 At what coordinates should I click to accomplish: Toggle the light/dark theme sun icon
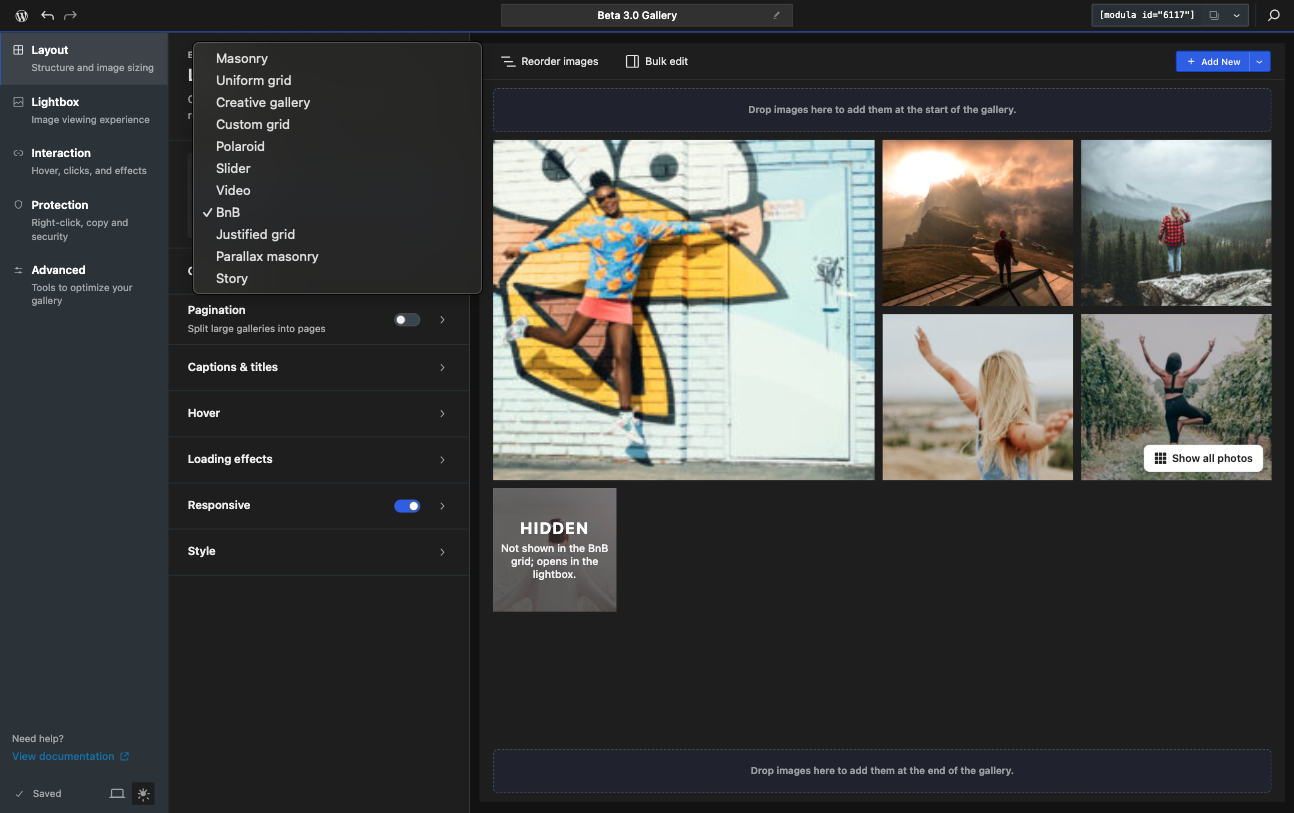click(x=144, y=794)
